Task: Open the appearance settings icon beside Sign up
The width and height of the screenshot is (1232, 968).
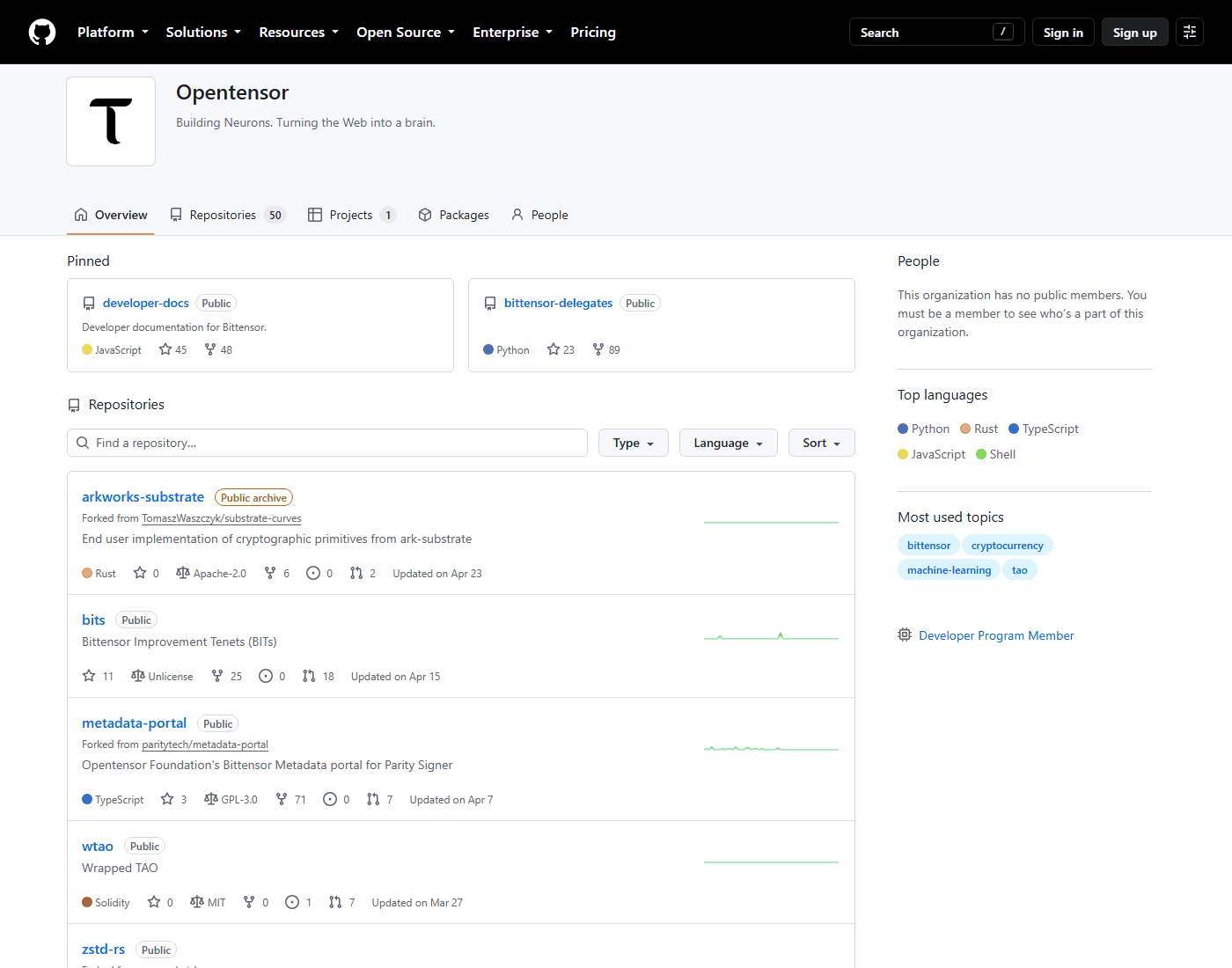Action: 1190,33
